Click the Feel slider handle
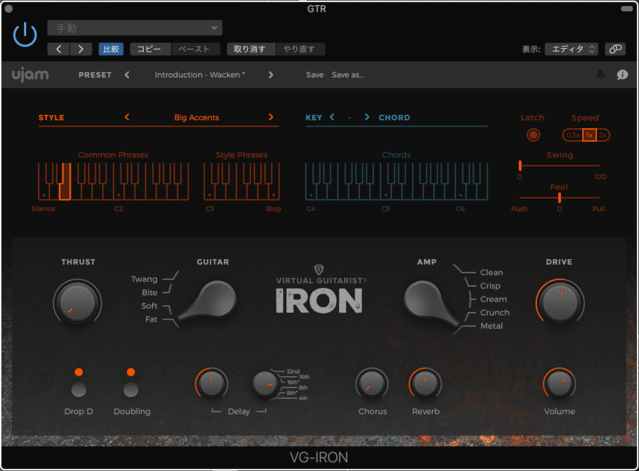The height and width of the screenshot is (471, 639). point(559,198)
